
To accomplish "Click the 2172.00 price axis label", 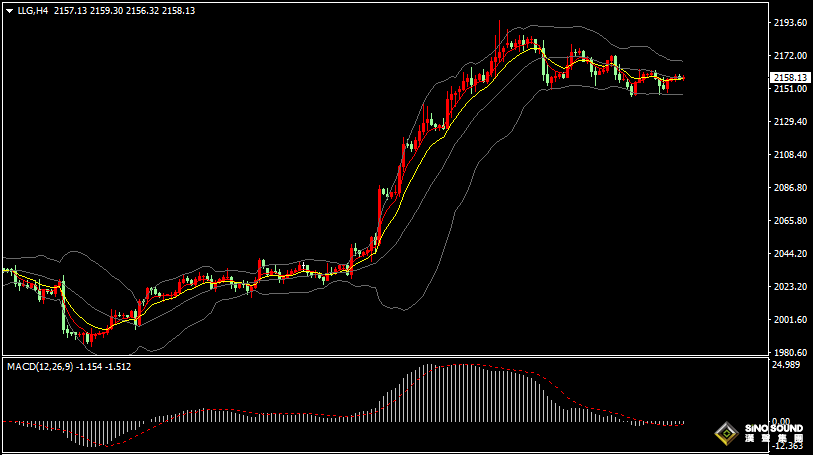I will [790, 55].
